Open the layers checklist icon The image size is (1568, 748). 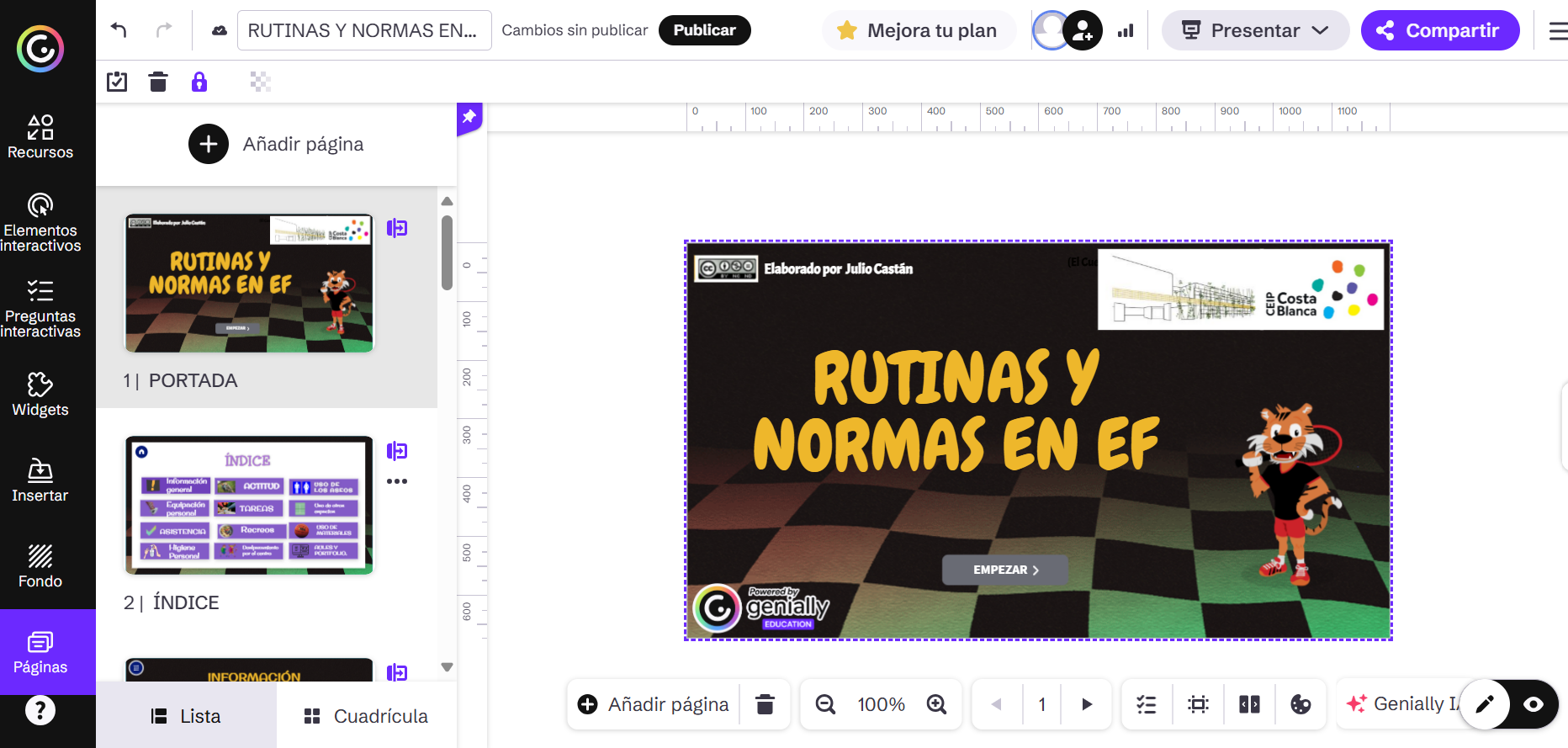pos(1147,704)
